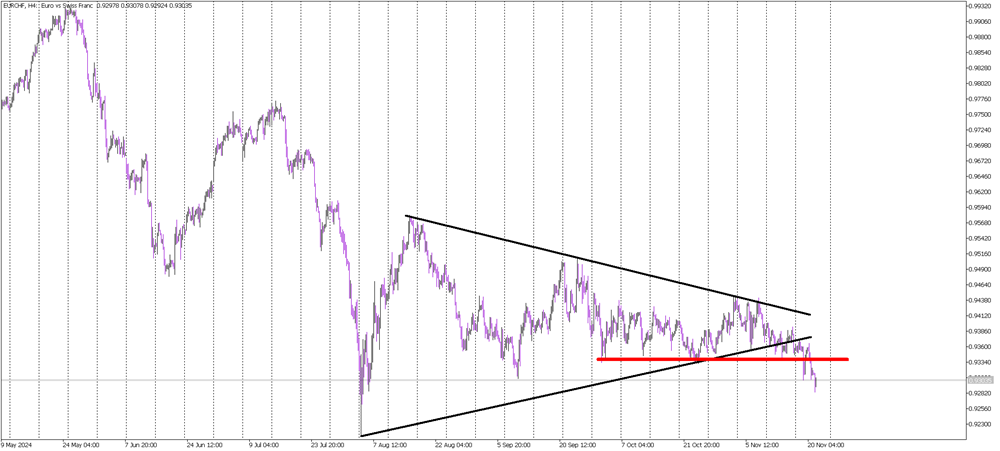Click the 0.94640 price scale label
This screenshot has width=1000, height=451.
click(x=980, y=285)
